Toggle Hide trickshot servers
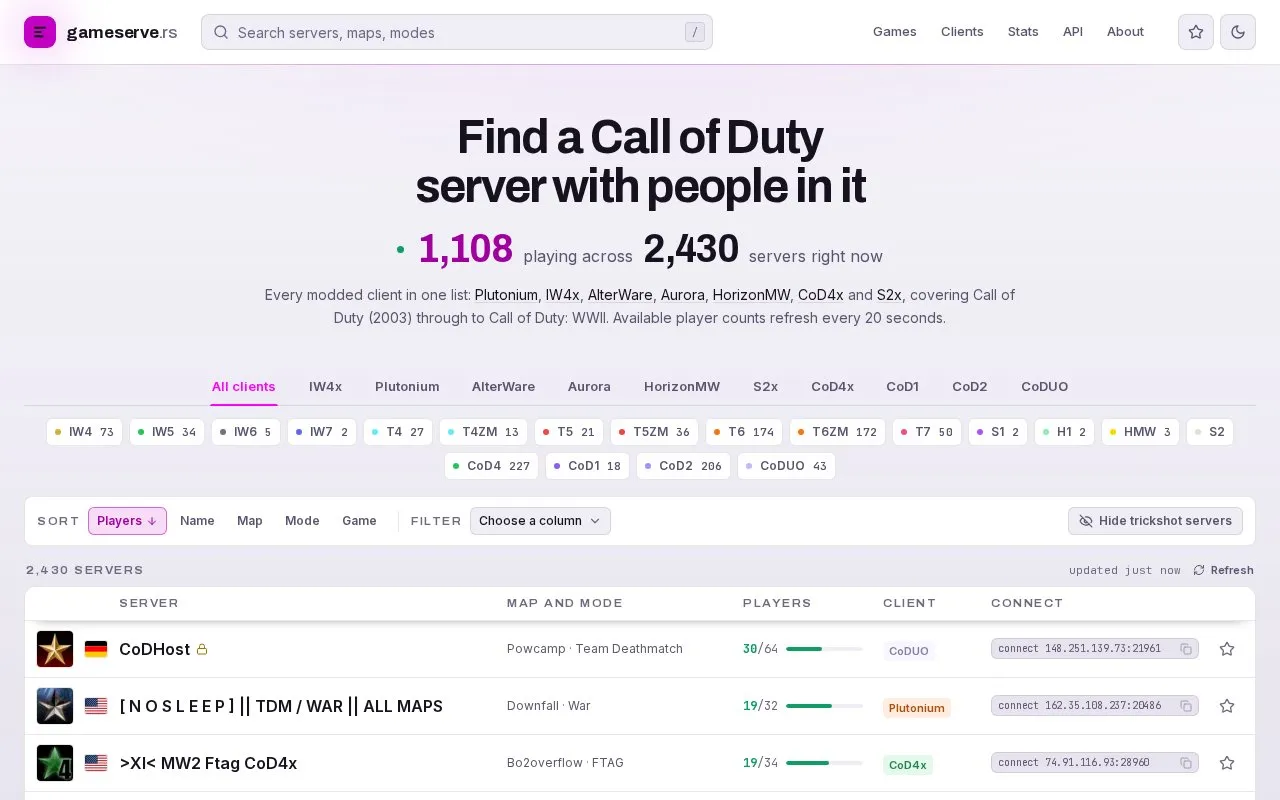 click(1155, 521)
